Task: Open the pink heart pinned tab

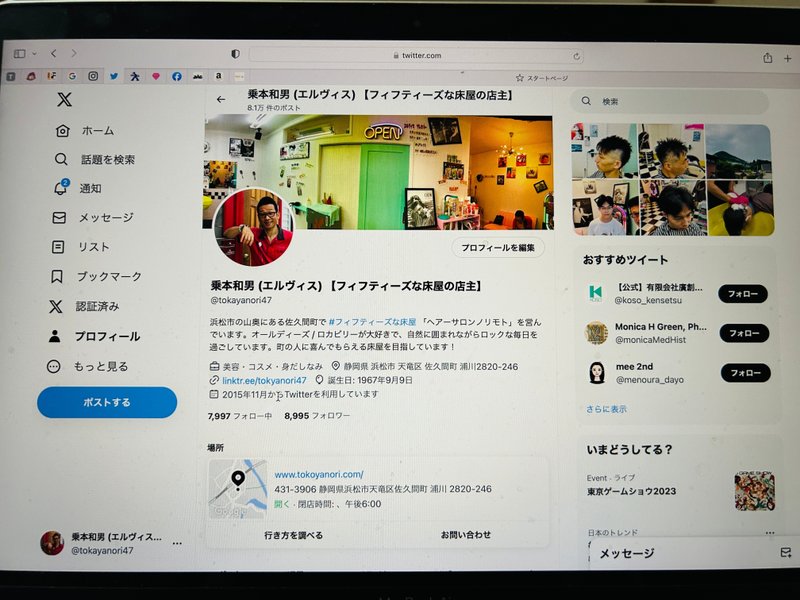Action: (156, 76)
